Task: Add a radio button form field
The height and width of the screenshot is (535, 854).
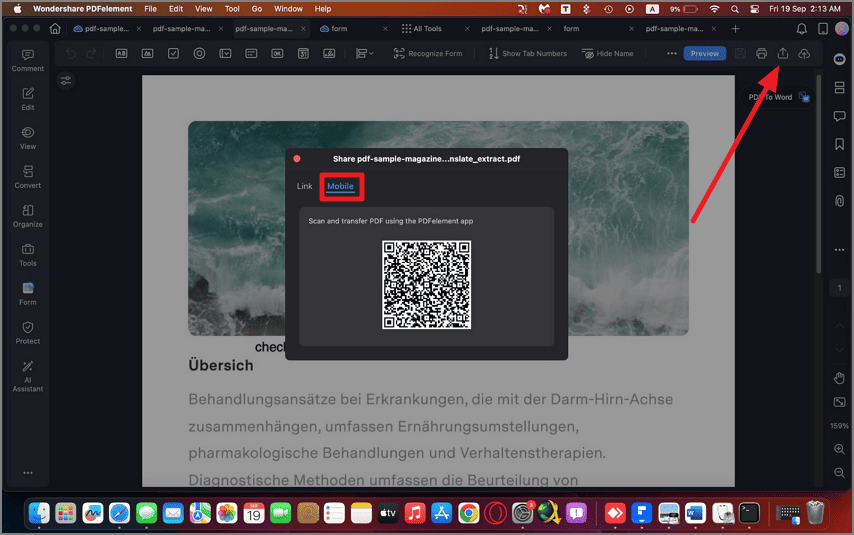Action: (199, 53)
